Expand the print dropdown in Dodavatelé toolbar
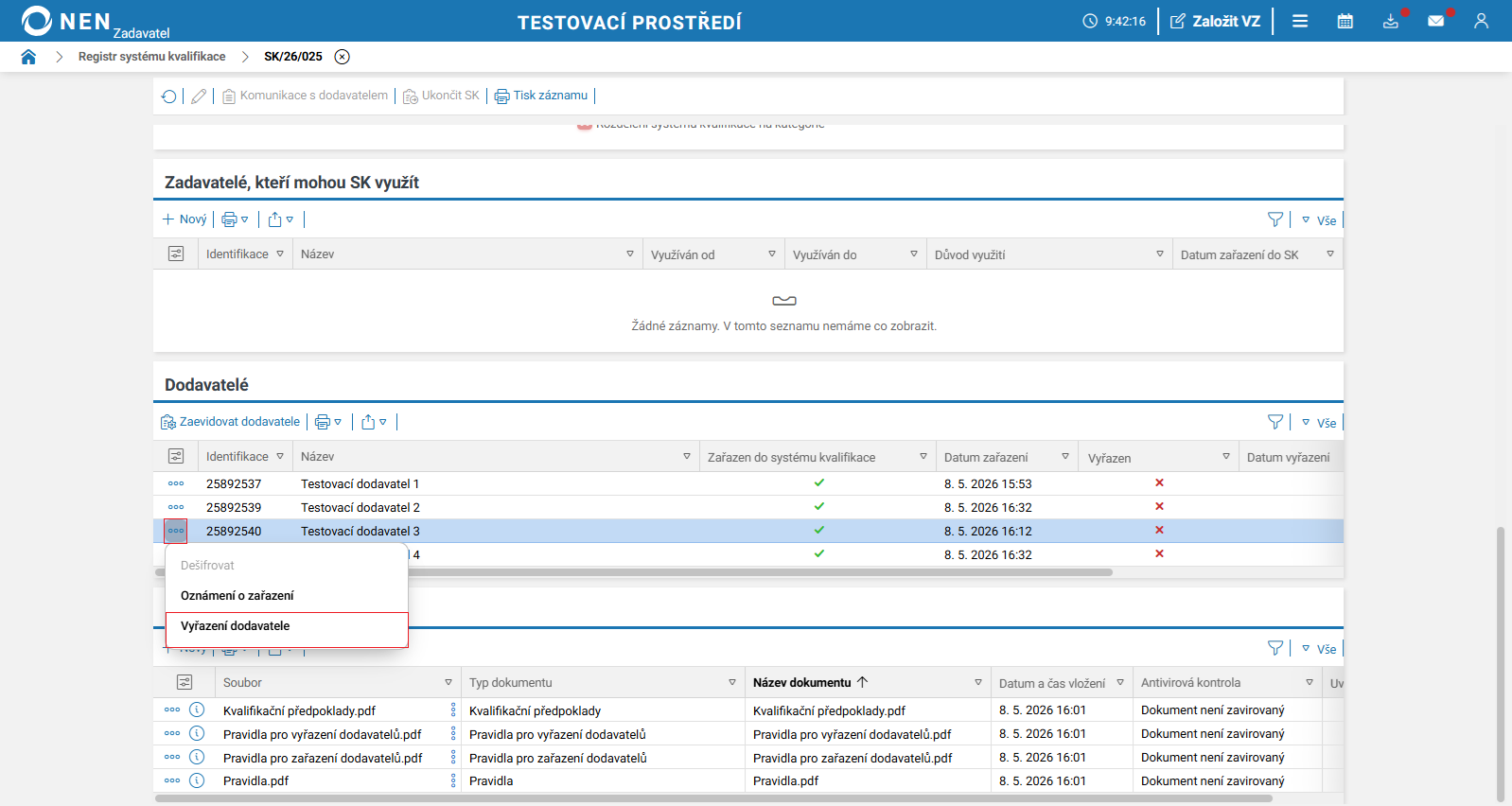The height and width of the screenshot is (806, 1512). [328, 422]
